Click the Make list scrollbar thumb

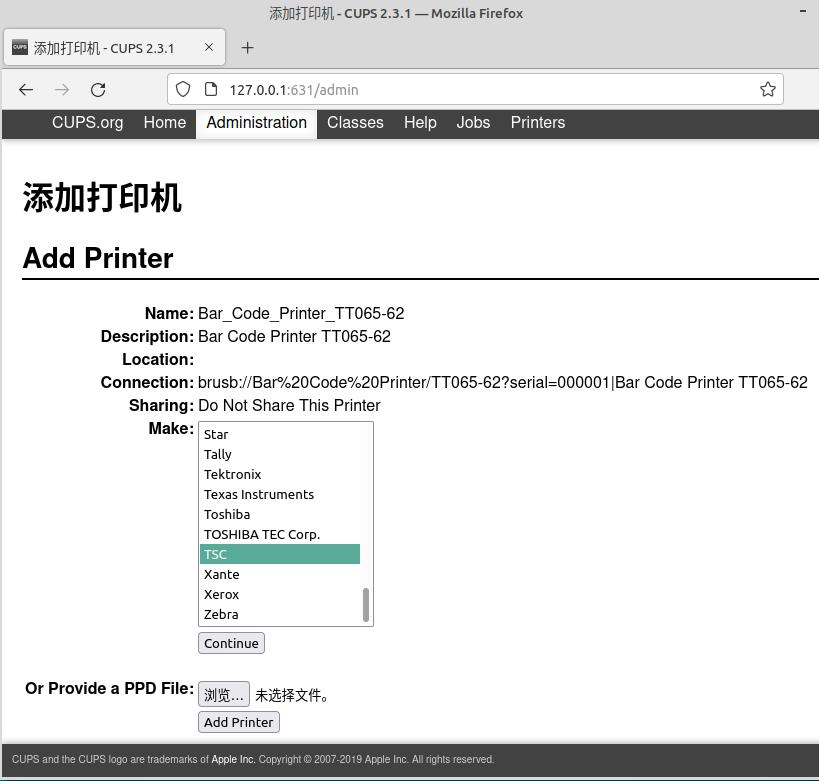[x=366, y=605]
